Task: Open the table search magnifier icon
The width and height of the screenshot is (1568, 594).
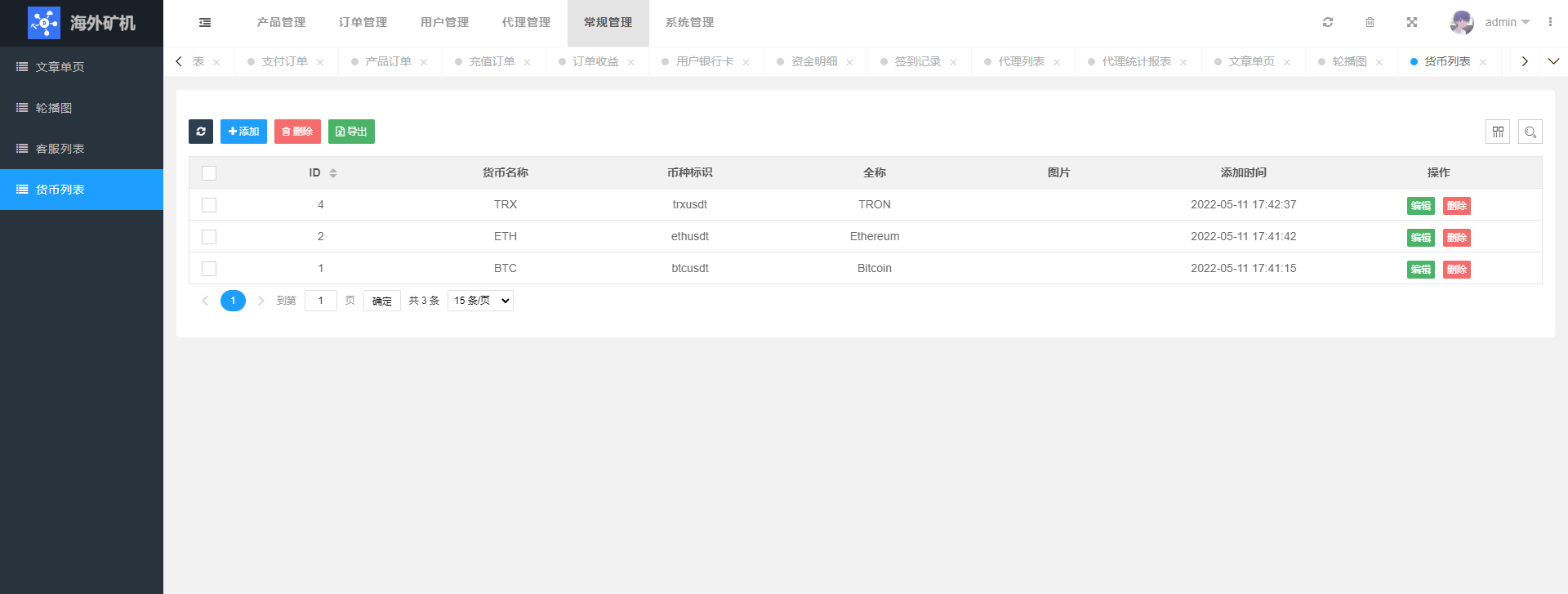Action: [1530, 132]
